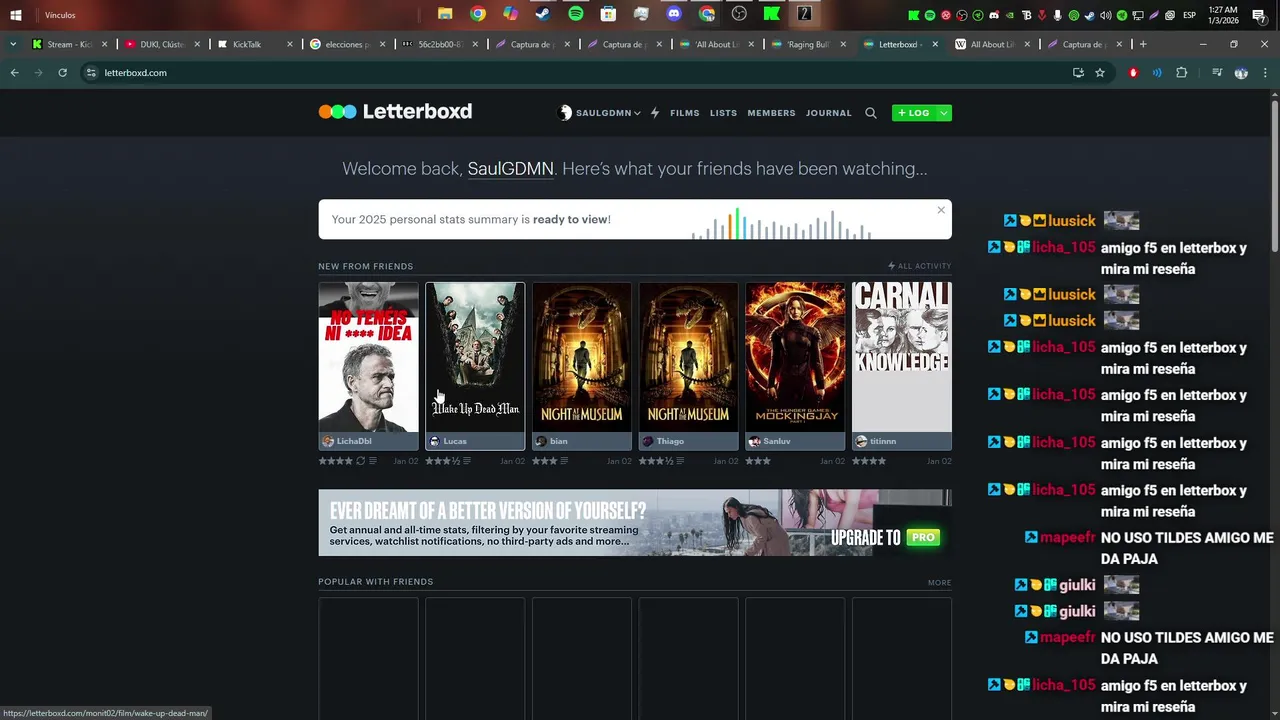Click MORE beside Popular With Friends
Viewport: 1280px width, 720px height.
click(x=939, y=582)
